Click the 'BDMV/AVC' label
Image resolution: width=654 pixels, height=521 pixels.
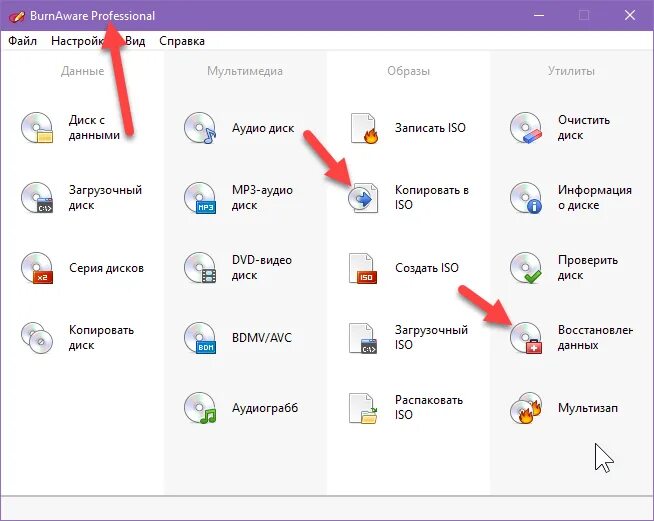[x=262, y=338]
